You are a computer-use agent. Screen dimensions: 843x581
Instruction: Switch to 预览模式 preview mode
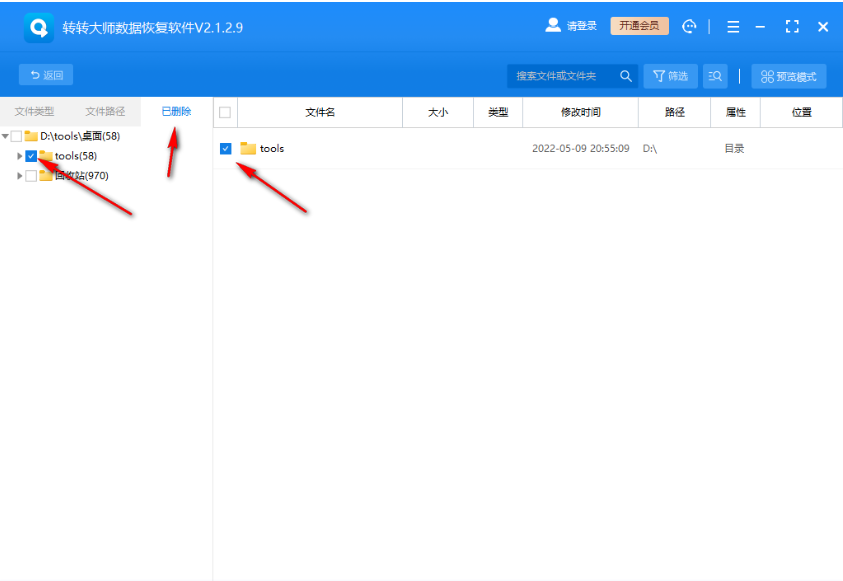789,76
